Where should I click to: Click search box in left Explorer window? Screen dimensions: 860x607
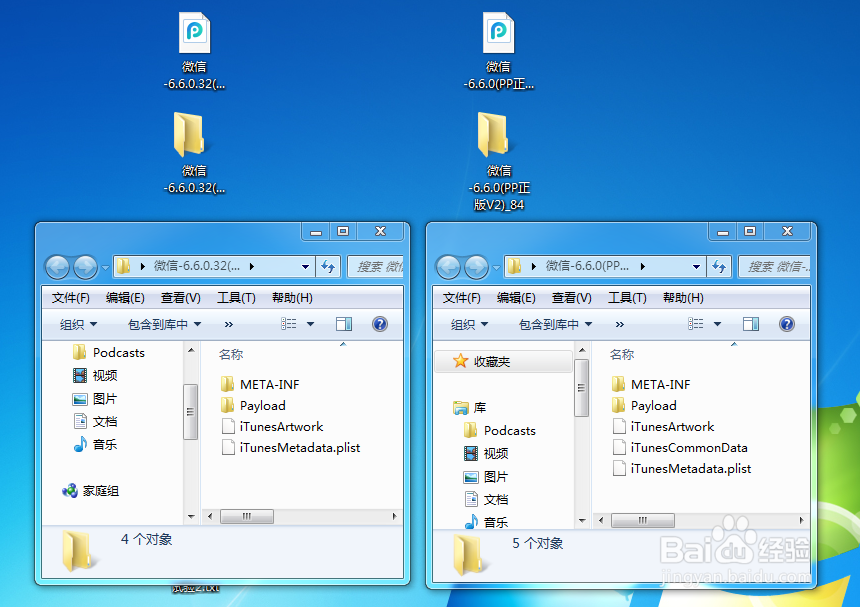[376, 266]
